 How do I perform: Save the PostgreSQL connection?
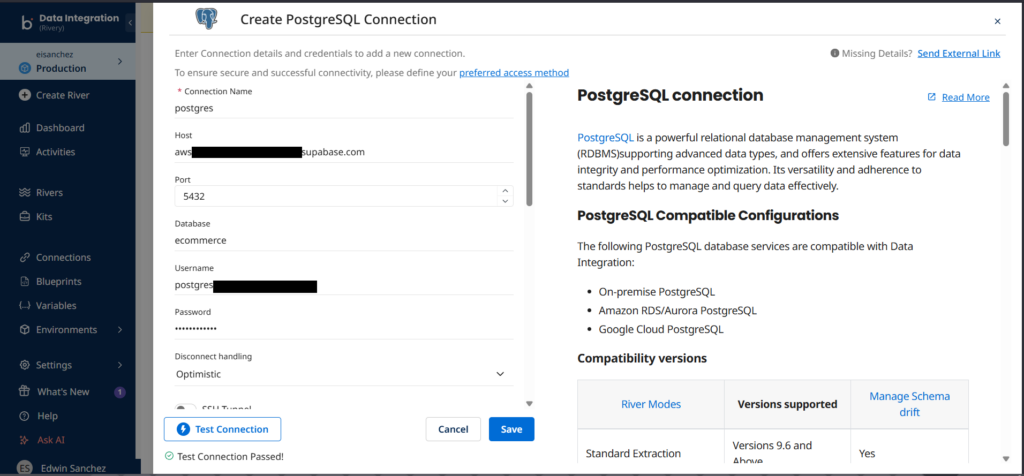(511, 429)
